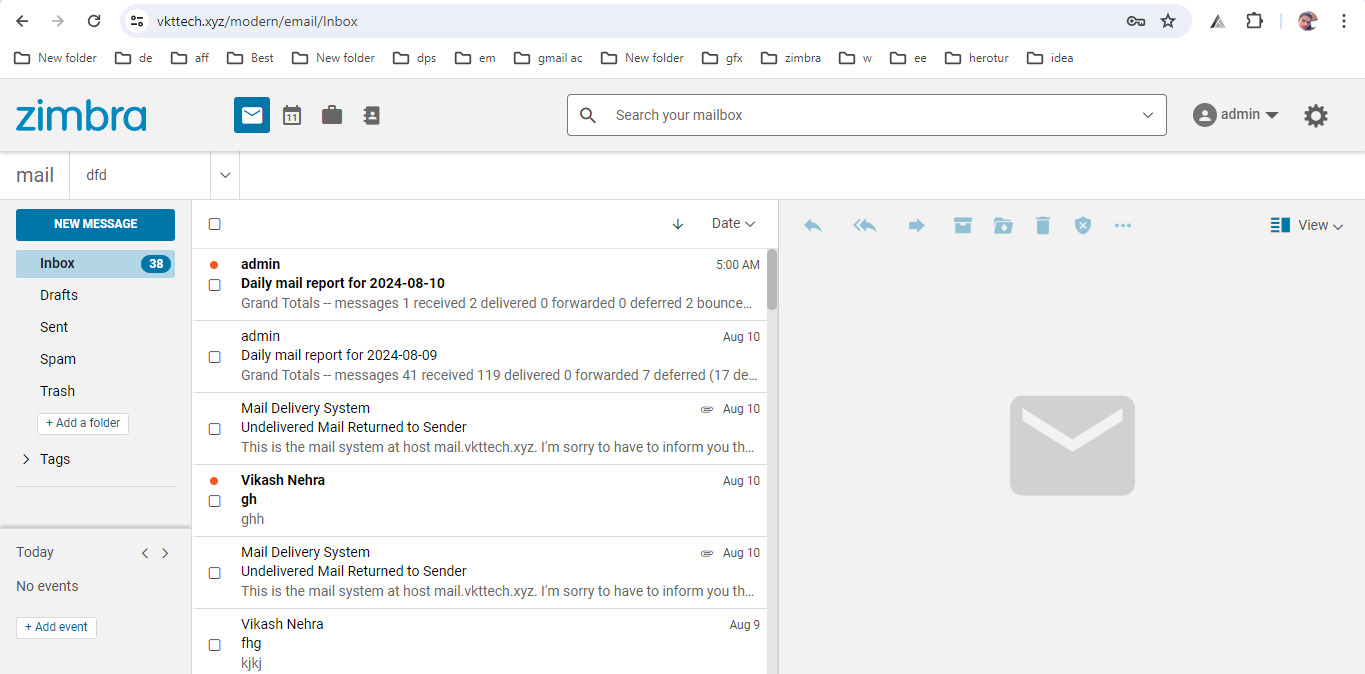Switch to the Spam folder

click(57, 358)
